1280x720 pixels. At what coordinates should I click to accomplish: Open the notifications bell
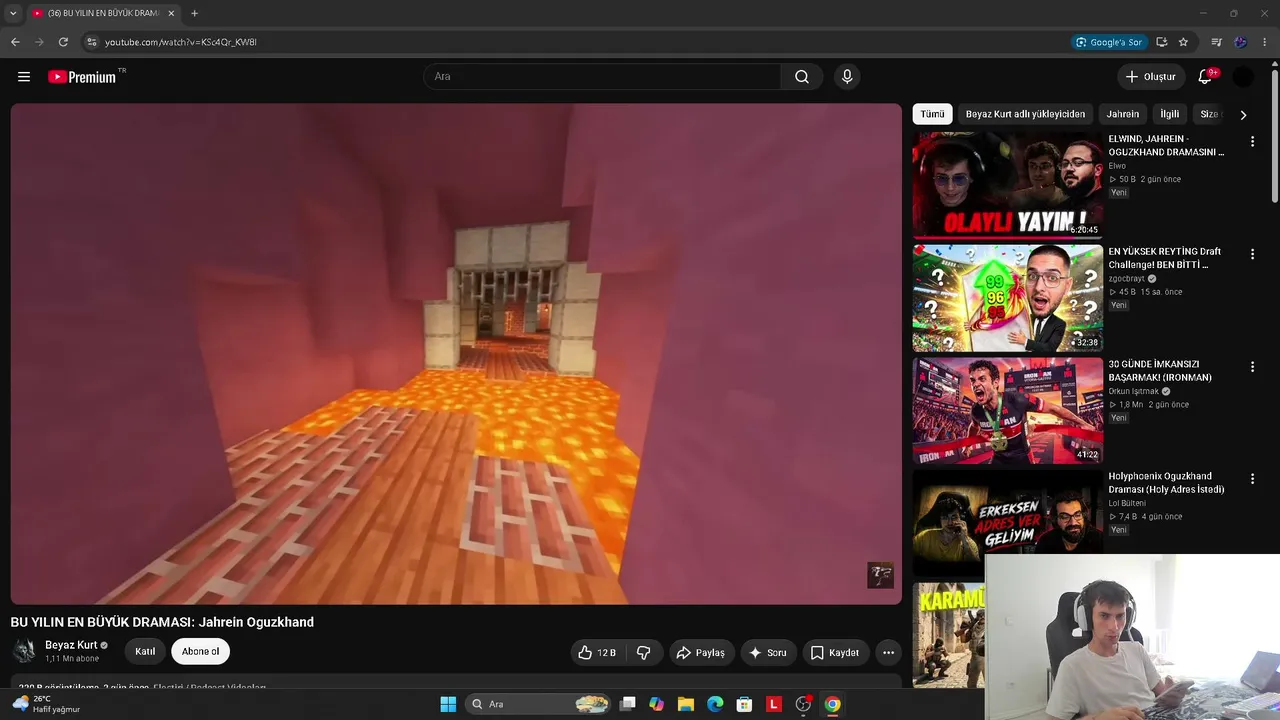coord(1205,77)
